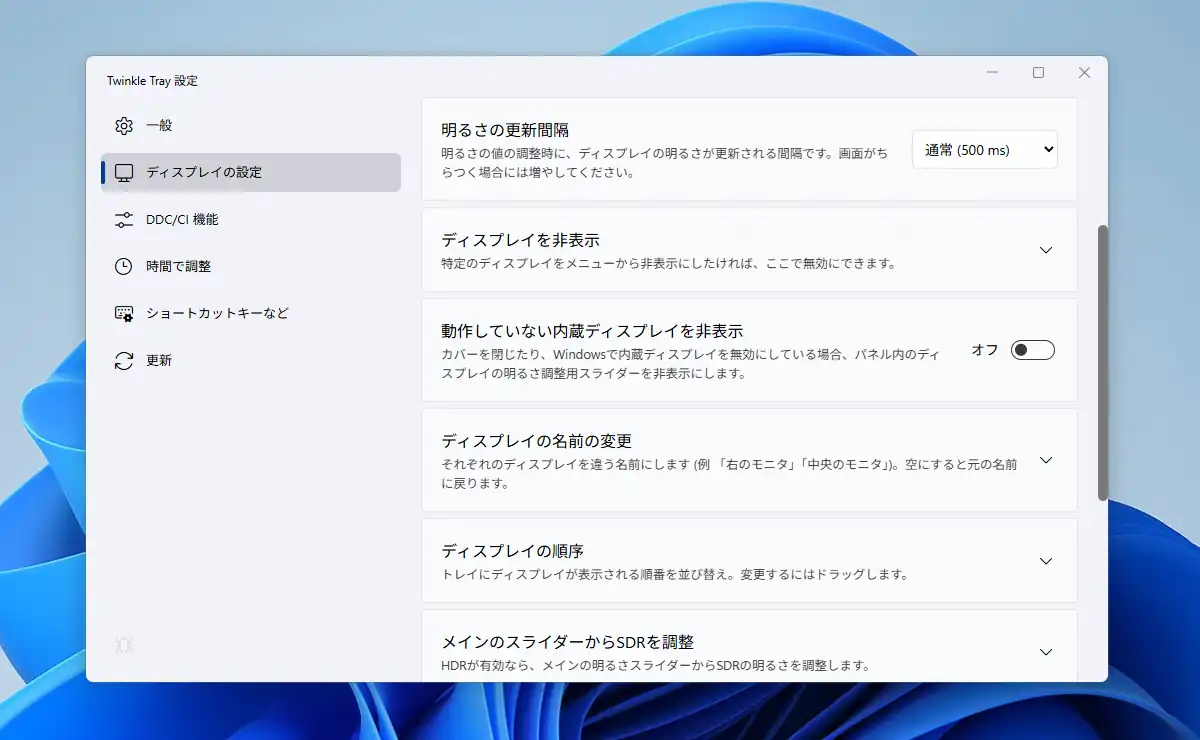
Task: Click the sliders icon for DDC/CI 機能
Action: click(124, 220)
